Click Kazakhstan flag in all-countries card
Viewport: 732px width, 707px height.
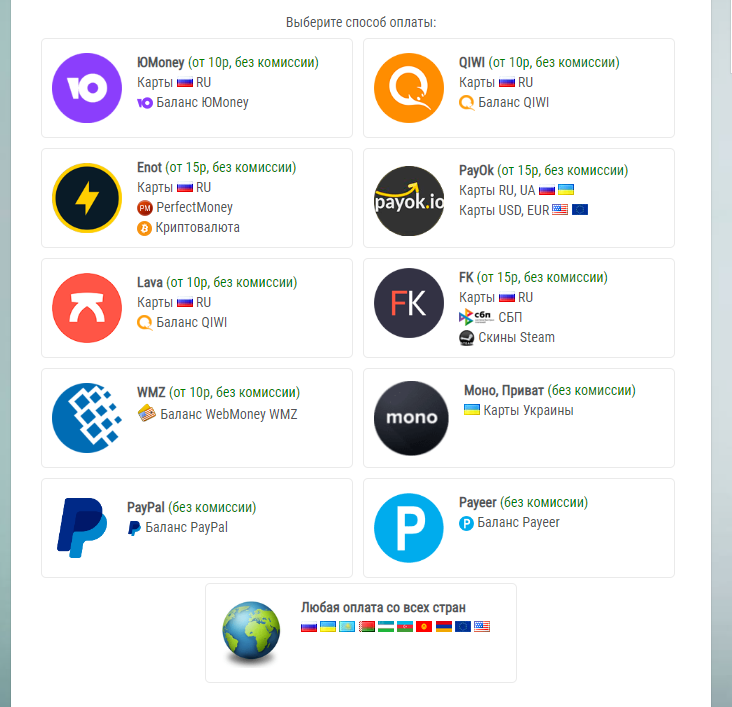(347, 626)
